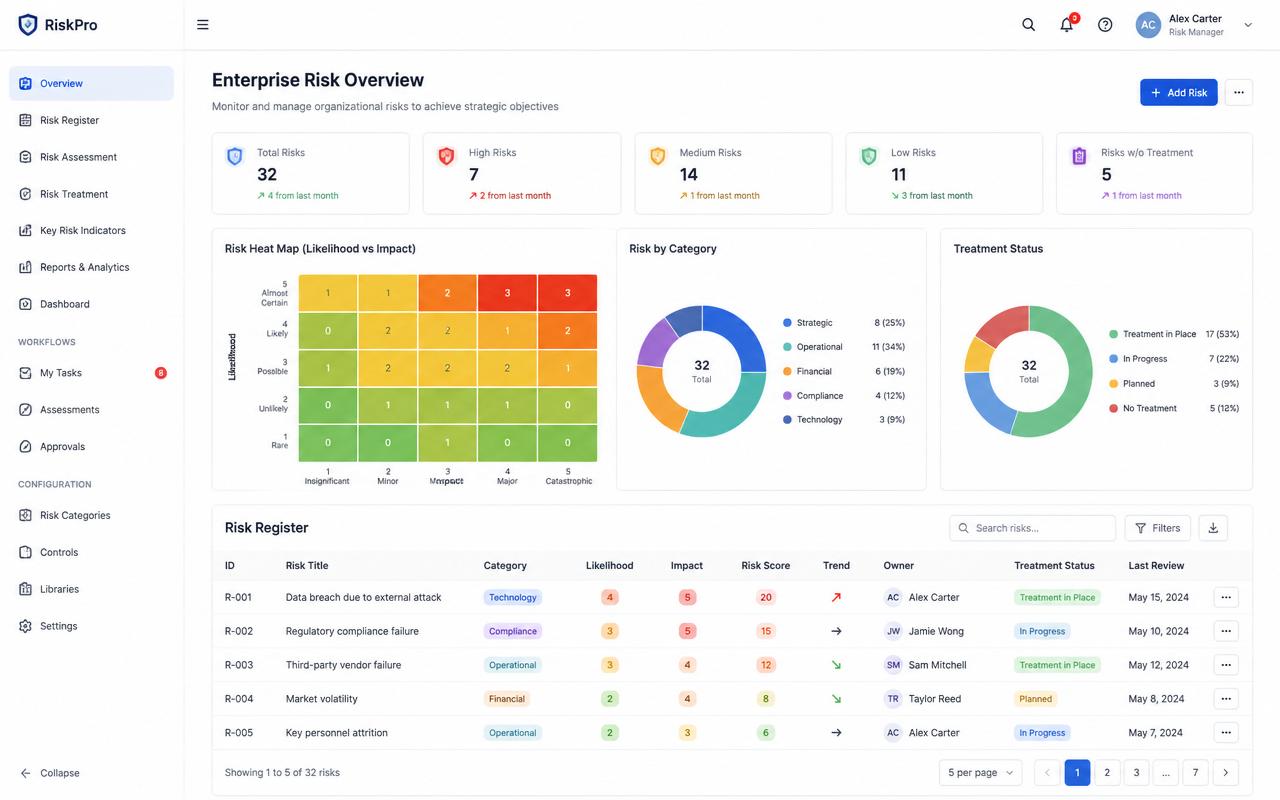Click the JW owner avatar for Jamie Wong

[x=893, y=631]
